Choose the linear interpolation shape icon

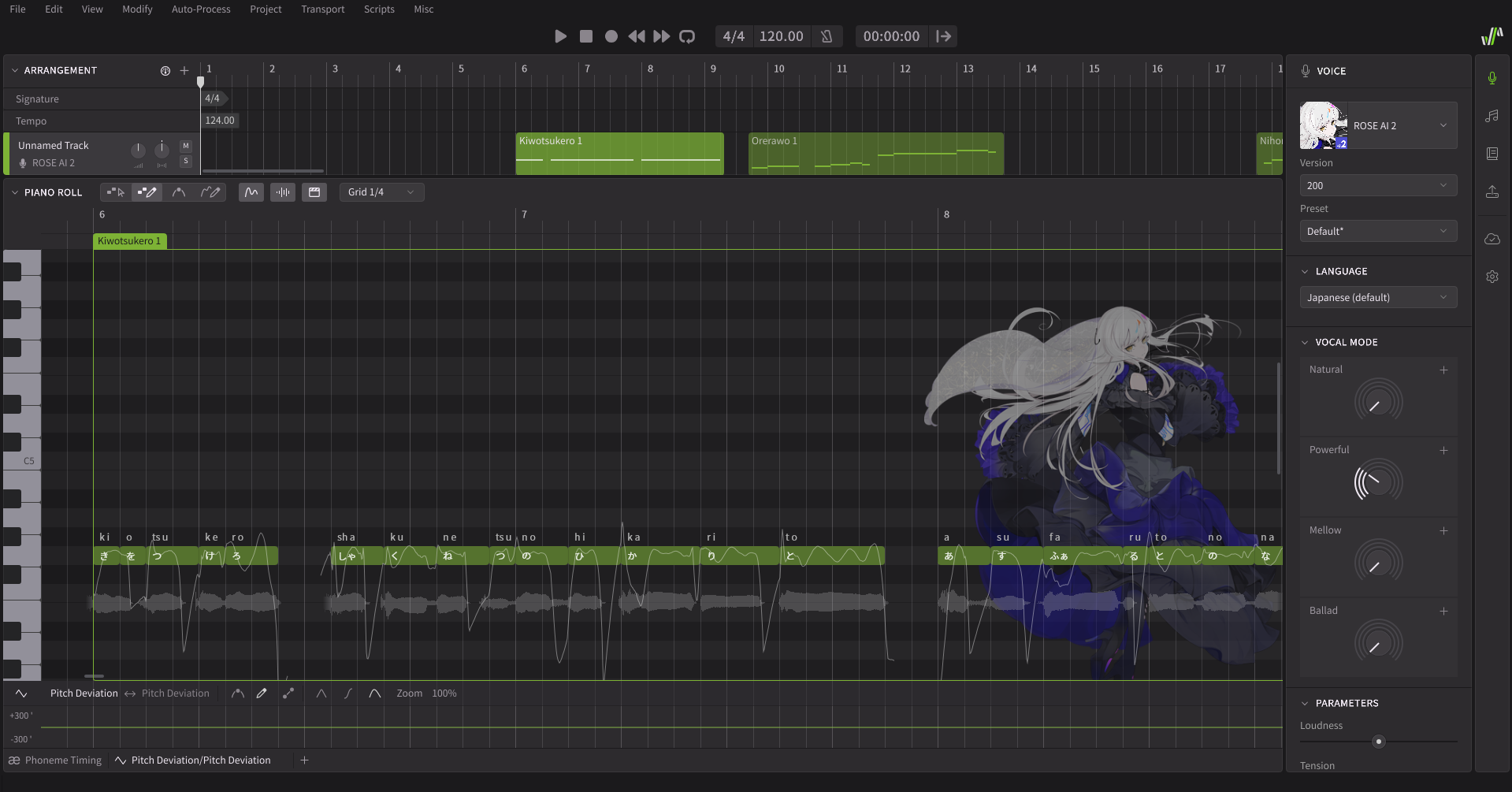click(x=321, y=693)
